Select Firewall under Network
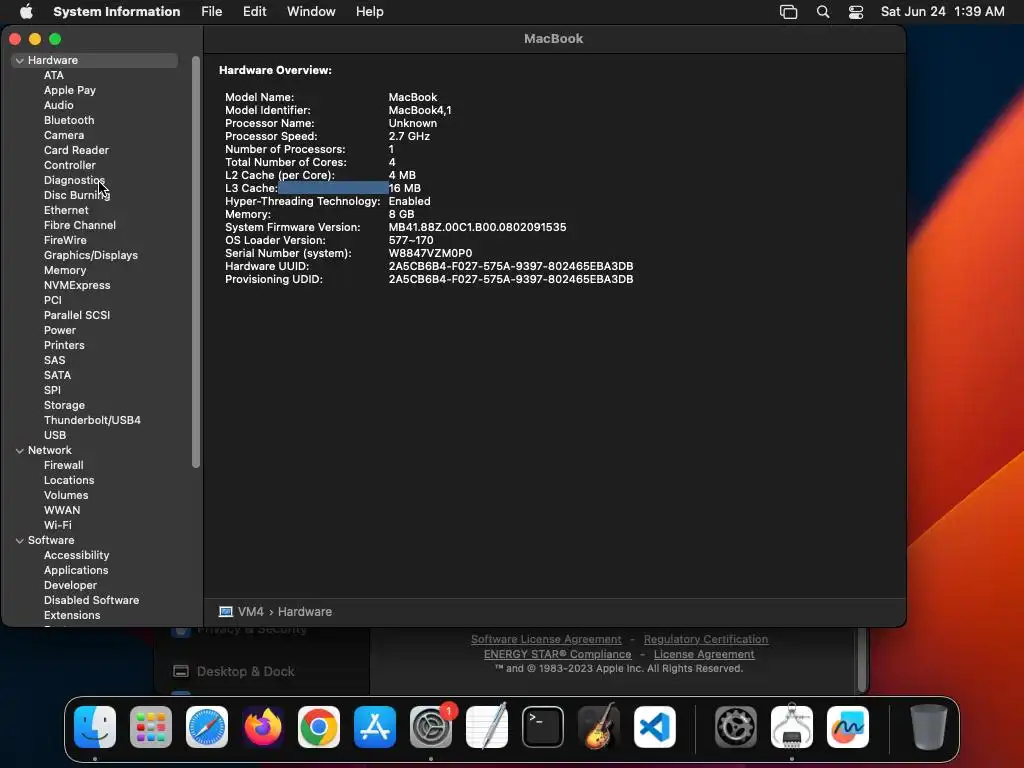The image size is (1024, 768). [x=63, y=466]
